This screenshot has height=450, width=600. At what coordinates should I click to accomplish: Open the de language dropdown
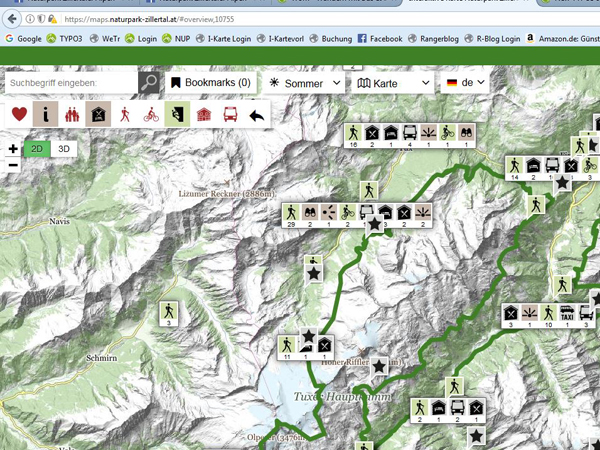click(464, 83)
